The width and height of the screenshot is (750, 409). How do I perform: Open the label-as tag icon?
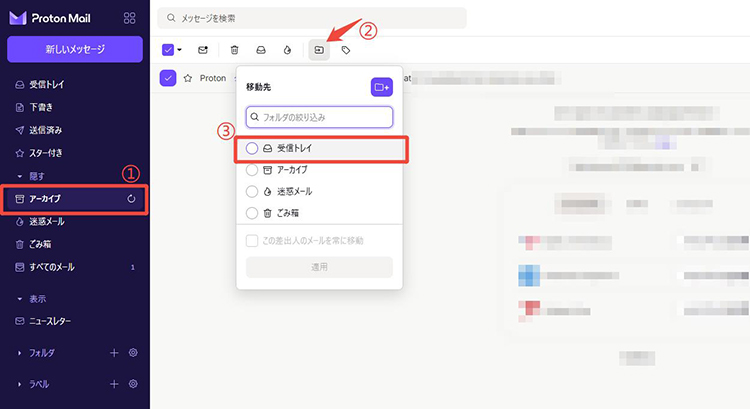pyautogui.click(x=346, y=50)
